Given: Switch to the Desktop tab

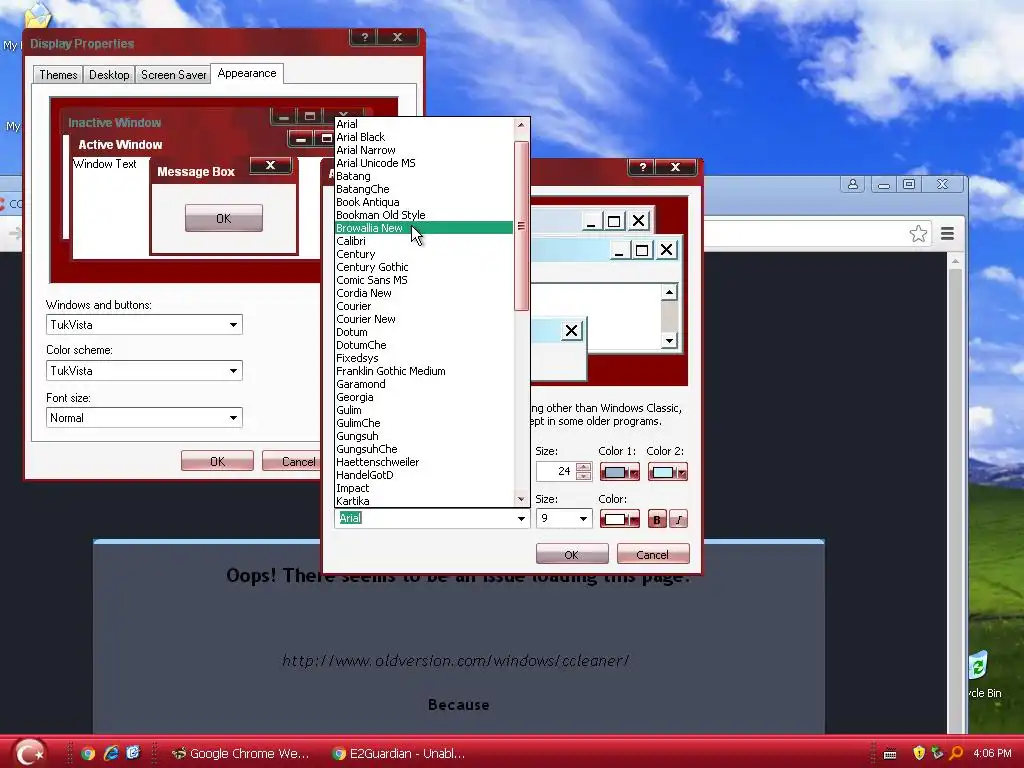Looking at the screenshot, I should [109, 74].
